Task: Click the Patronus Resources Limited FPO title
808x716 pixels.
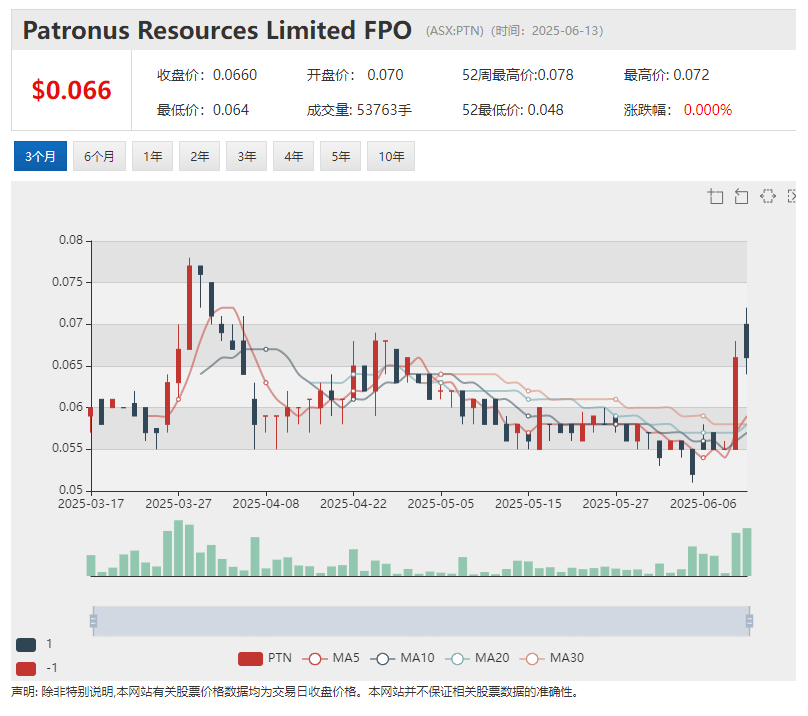Action: coord(217,30)
